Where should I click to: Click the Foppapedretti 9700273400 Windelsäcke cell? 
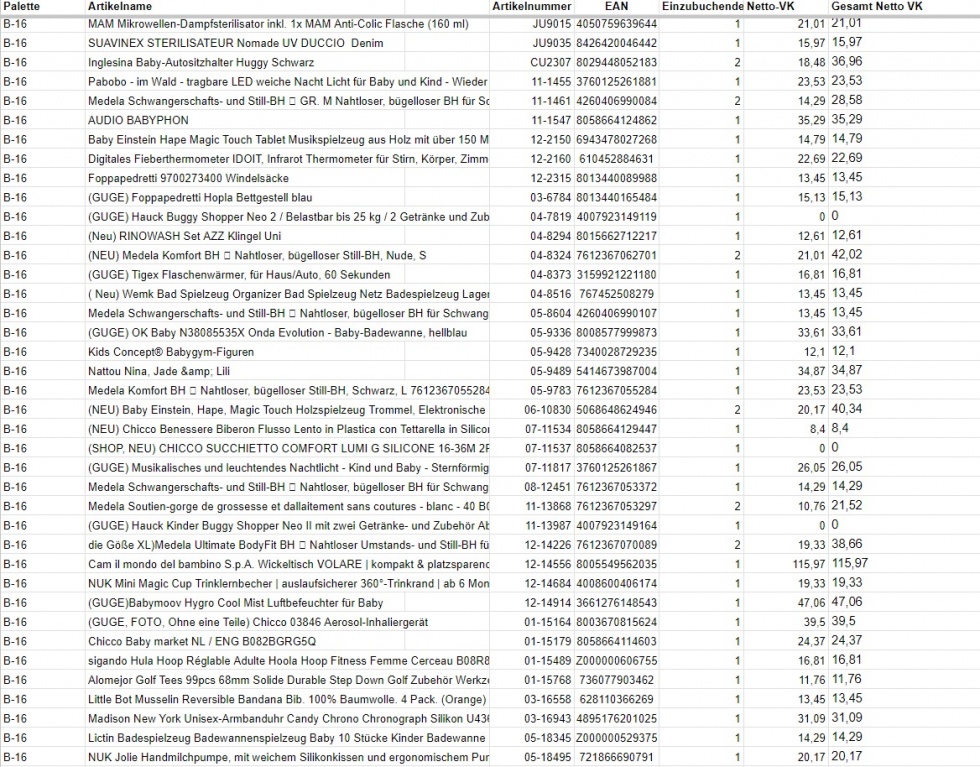pos(188,178)
